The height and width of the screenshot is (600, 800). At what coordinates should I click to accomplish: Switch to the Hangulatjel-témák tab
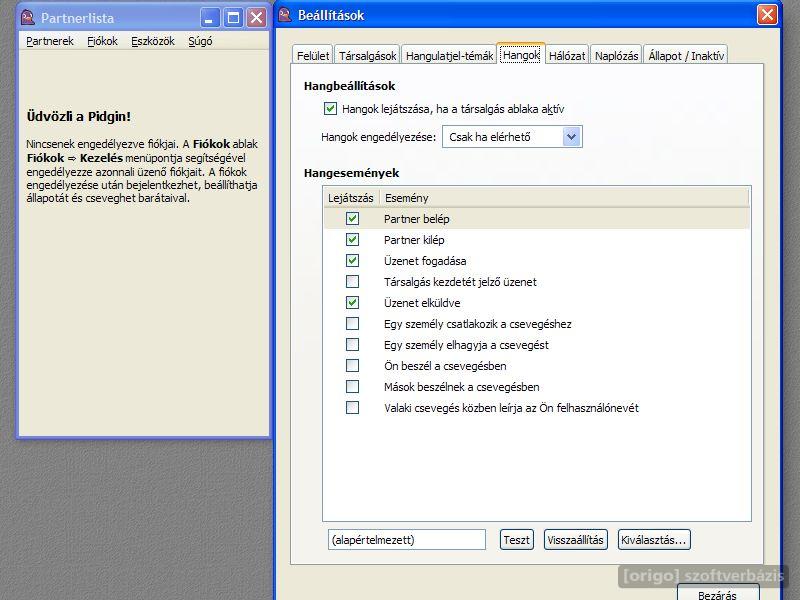449,56
